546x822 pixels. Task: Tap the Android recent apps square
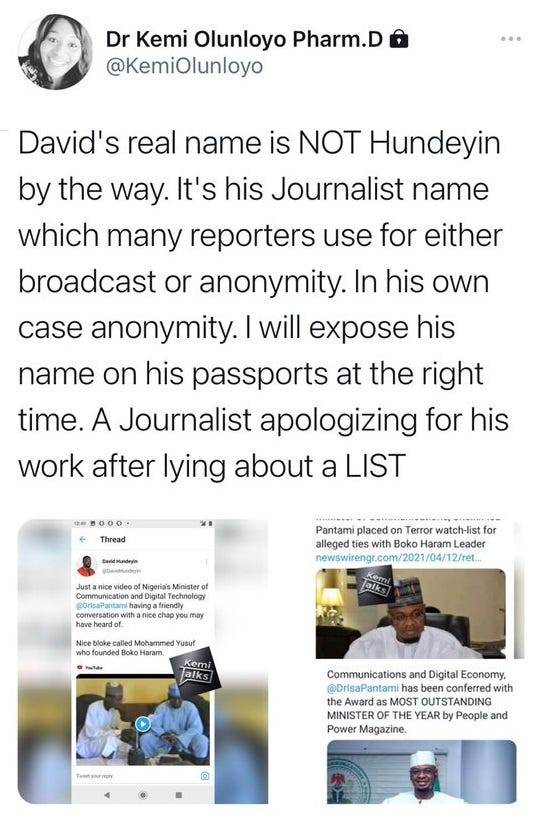178,795
